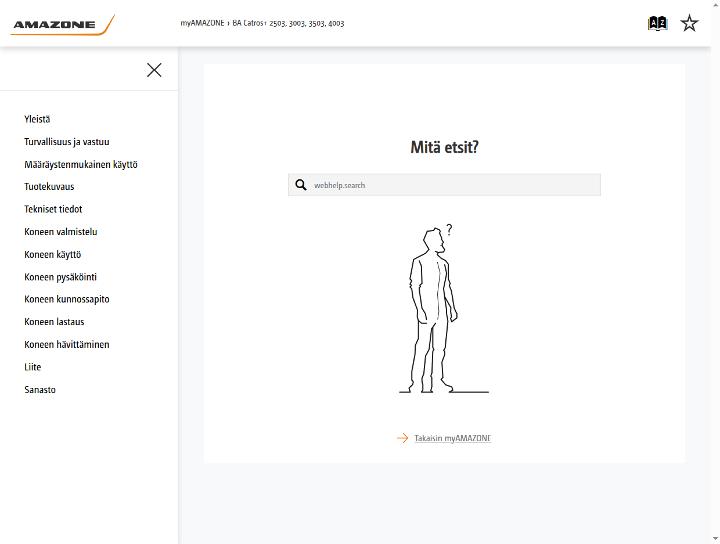Open myAMAZONE breadcrumb link
The image size is (720, 544).
pyautogui.click(x=202, y=23)
